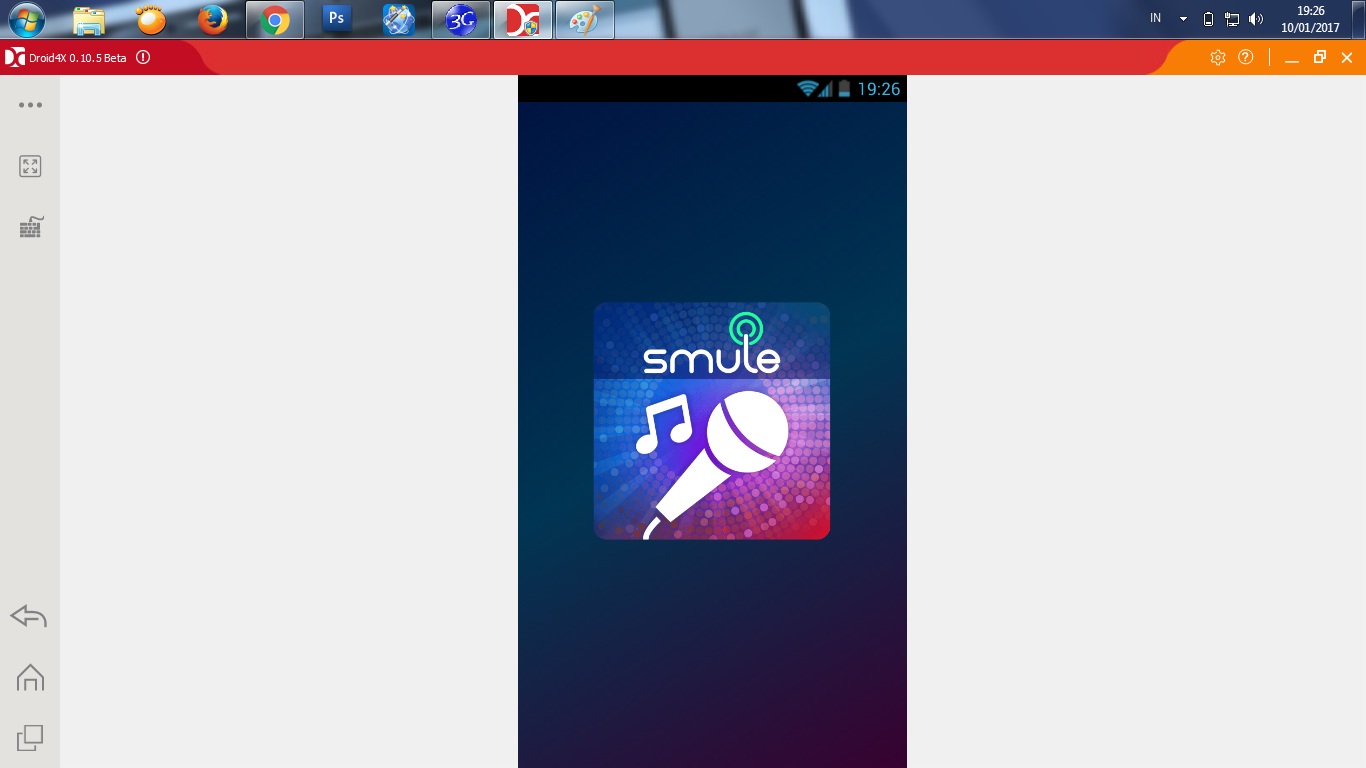This screenshot has width=1366, height=768.
Task: Select the IN language indicator in the tray
Action: [1154, 18]
